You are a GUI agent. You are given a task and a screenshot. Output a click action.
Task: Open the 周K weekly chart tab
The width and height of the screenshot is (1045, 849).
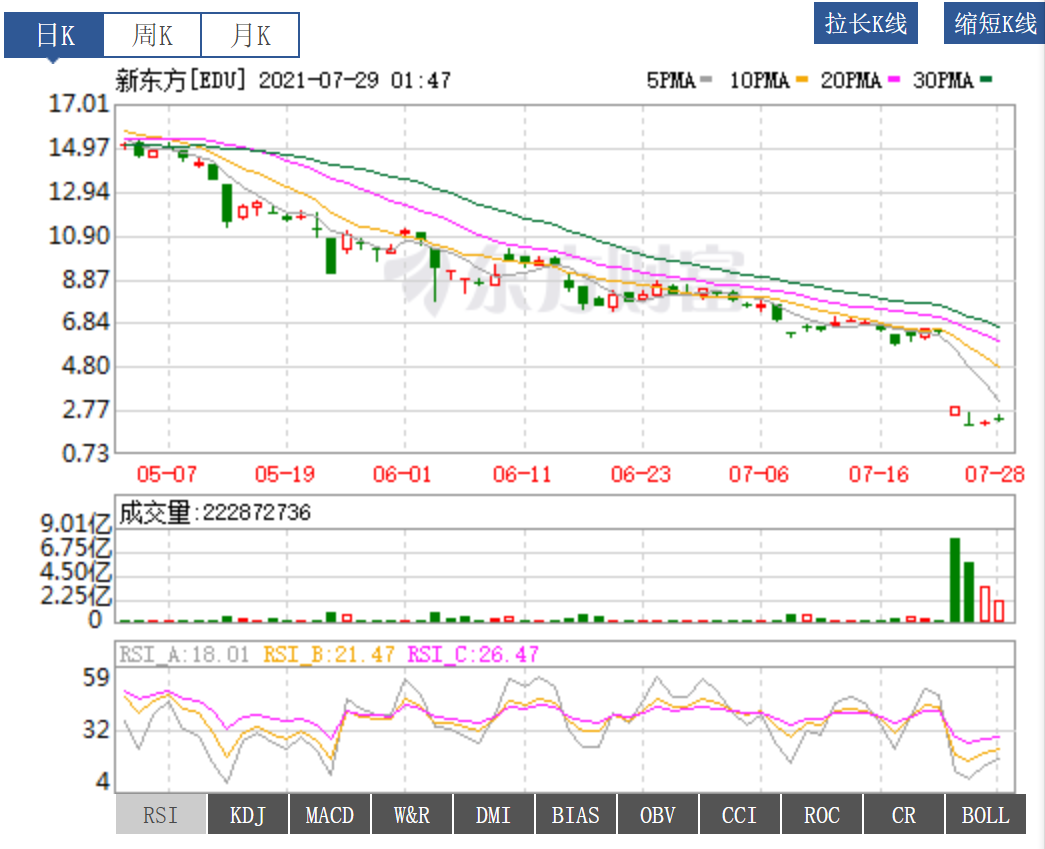152,36
